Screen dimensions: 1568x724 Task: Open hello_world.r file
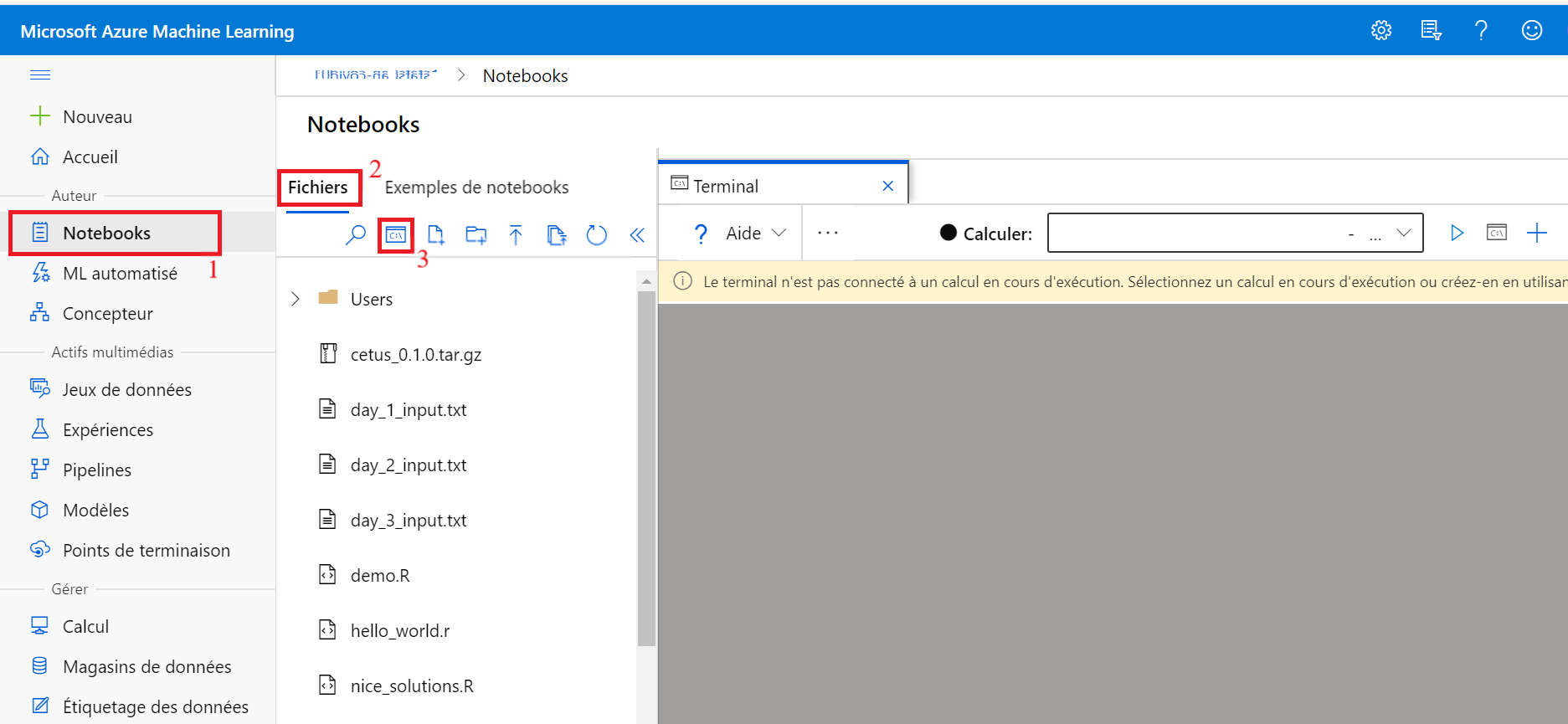[x=384, y=630]
